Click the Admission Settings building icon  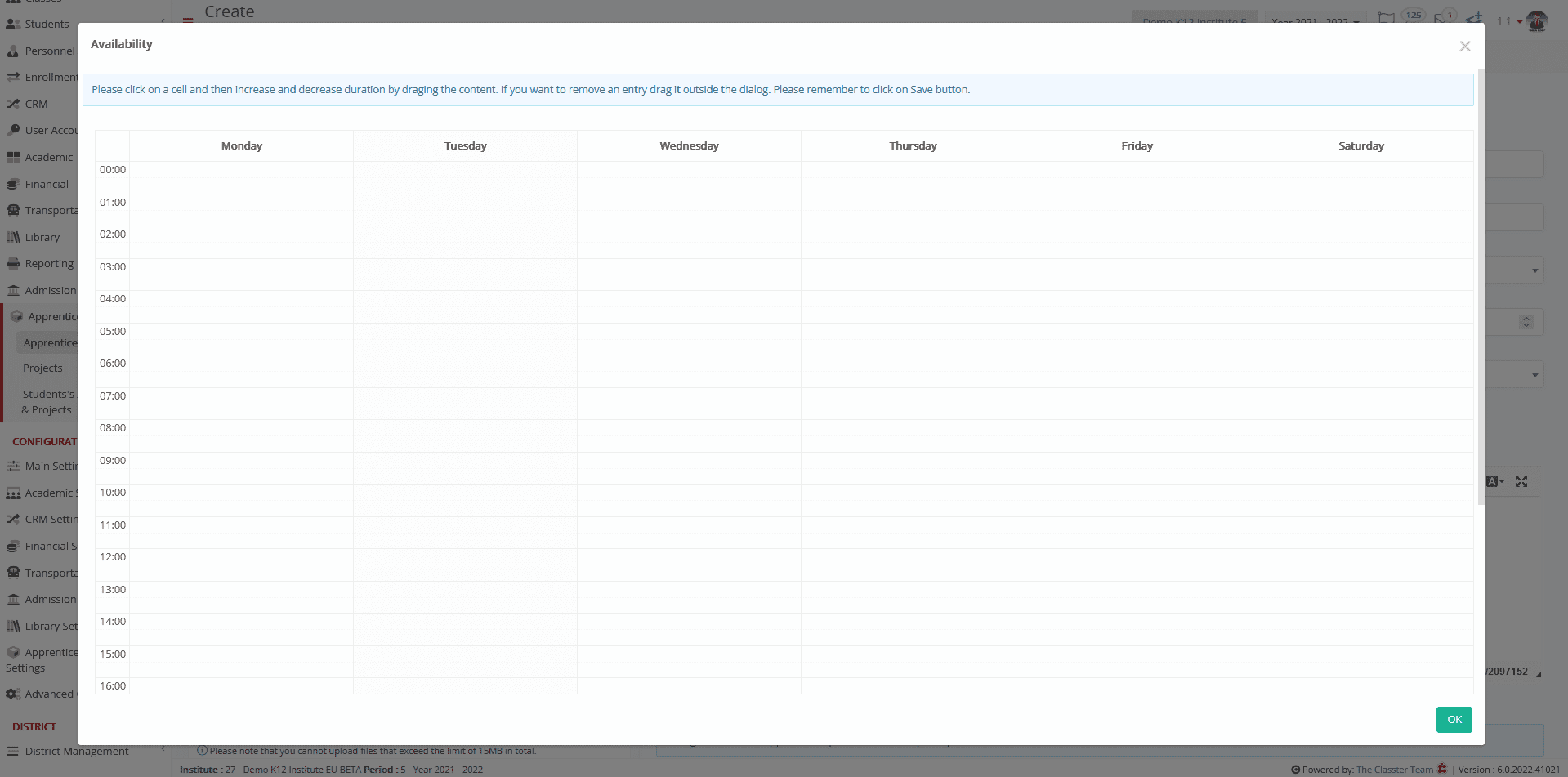13,600
